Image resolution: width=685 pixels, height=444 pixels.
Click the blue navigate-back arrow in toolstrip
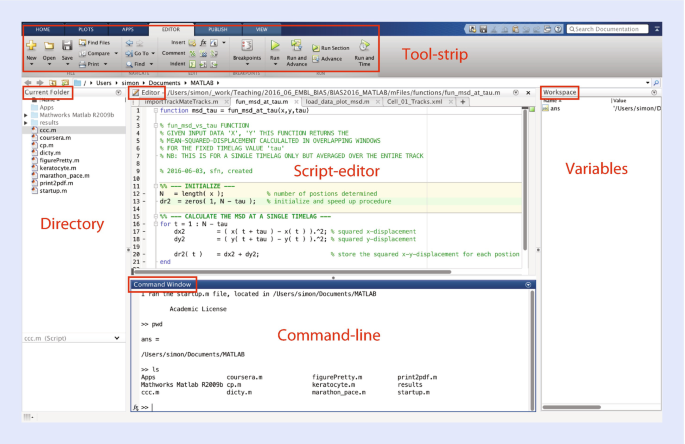(129, 43)
